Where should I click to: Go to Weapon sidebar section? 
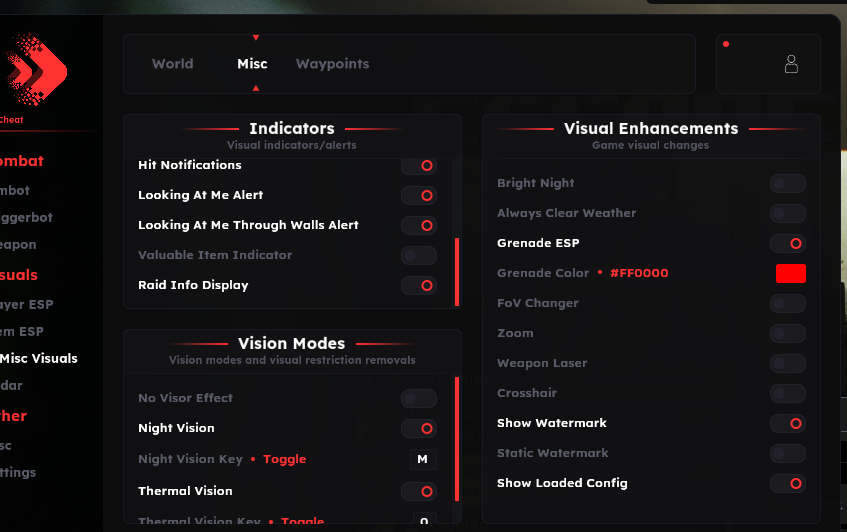coord(18,244)
